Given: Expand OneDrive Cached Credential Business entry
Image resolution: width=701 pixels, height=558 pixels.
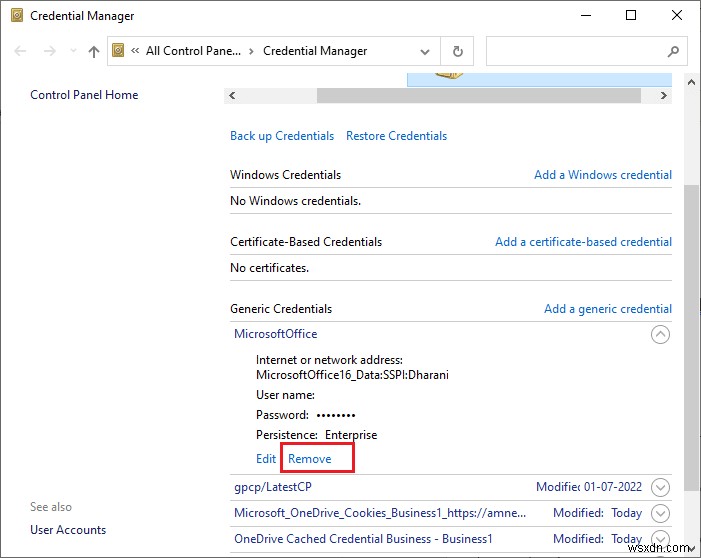Looking at the screenshot, I should pos(660,539).
